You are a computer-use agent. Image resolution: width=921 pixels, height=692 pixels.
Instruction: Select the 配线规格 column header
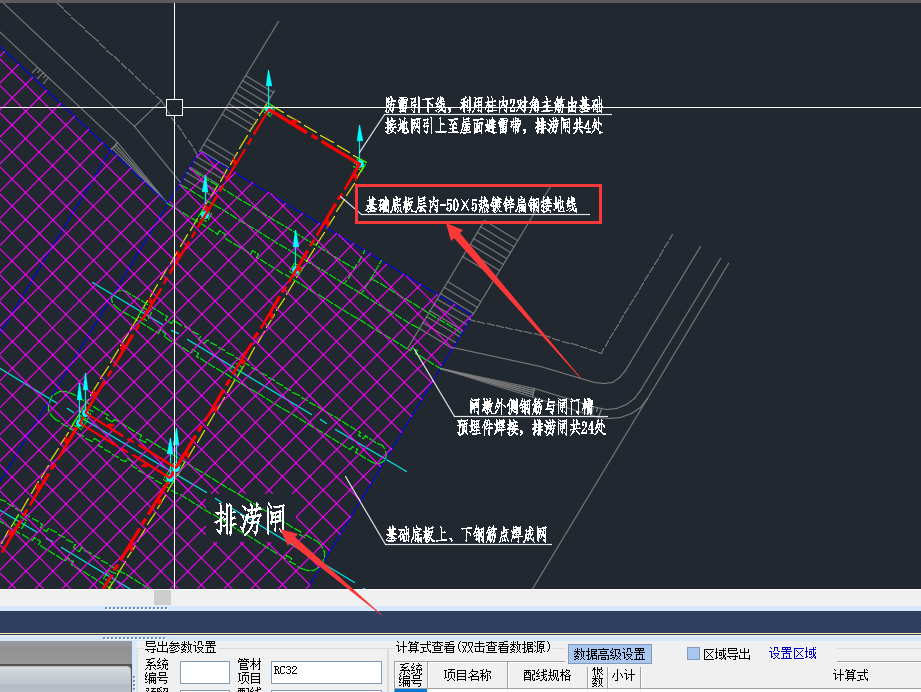point(547,676)
